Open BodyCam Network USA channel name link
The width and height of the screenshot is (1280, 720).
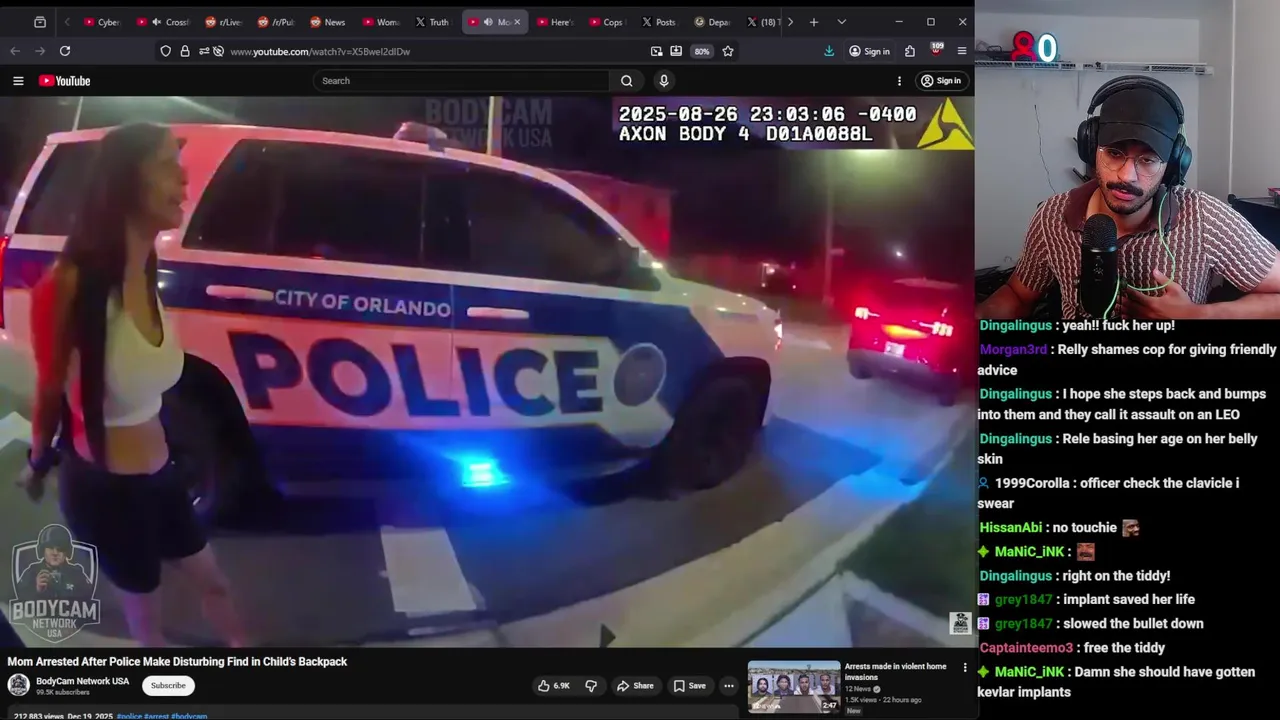(x=83, y=681)
